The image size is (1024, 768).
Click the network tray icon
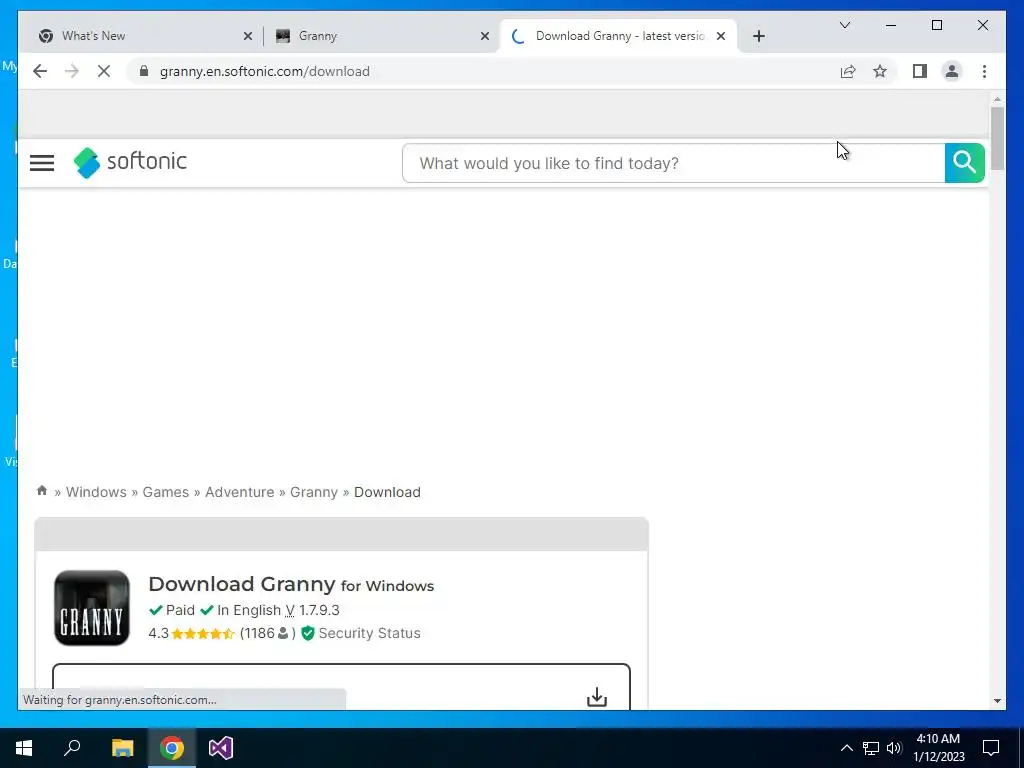pyautogui.click(x=871, y=748)
